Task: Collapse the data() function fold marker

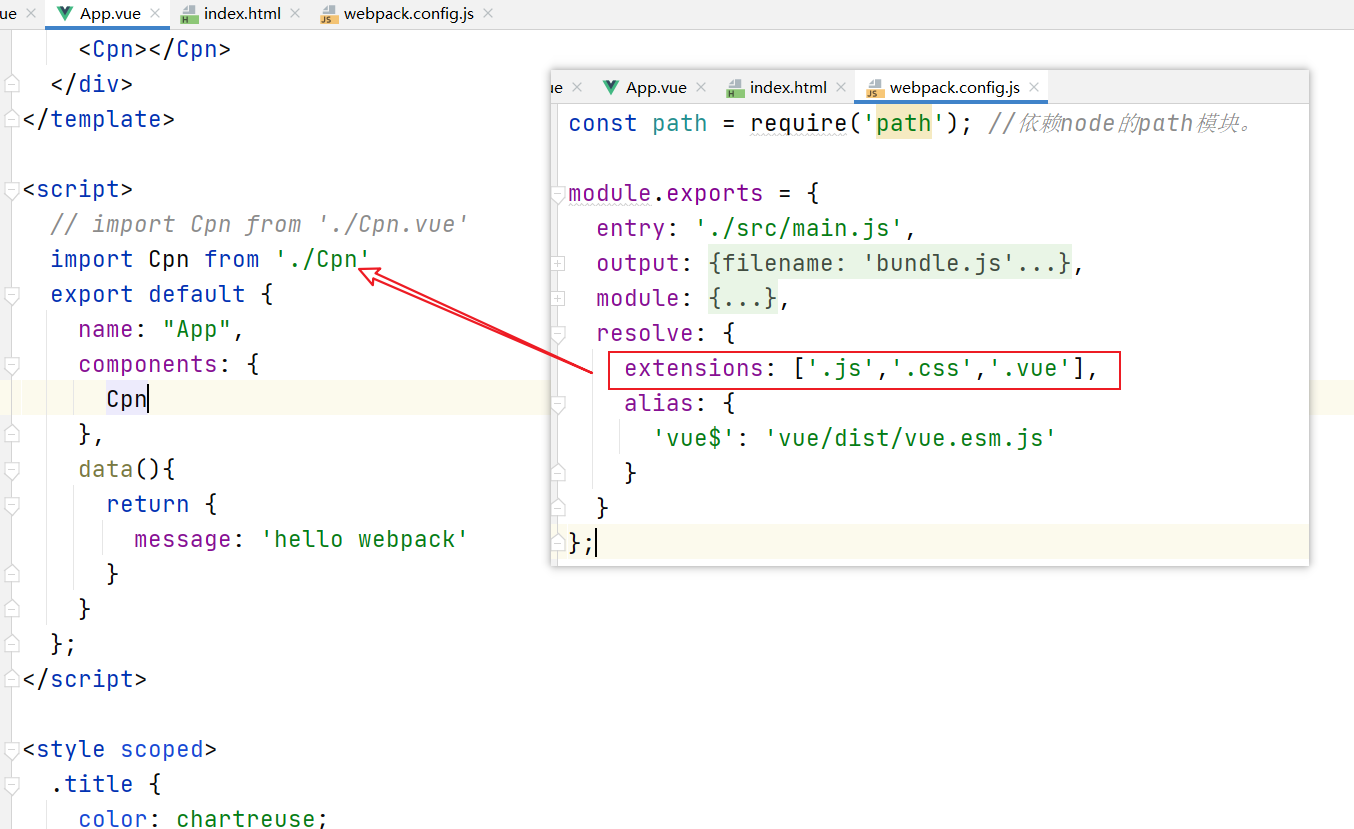Action: [x=11, y=470]
